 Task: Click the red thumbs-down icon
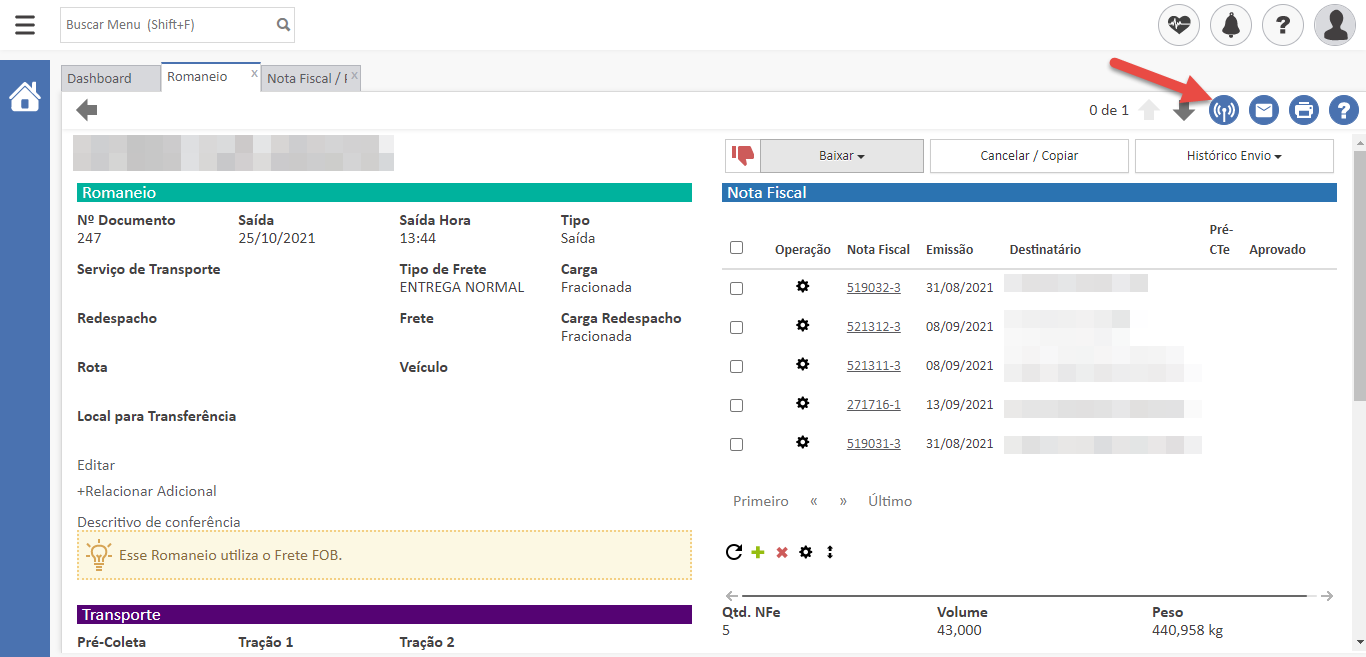tap(743, 156)
